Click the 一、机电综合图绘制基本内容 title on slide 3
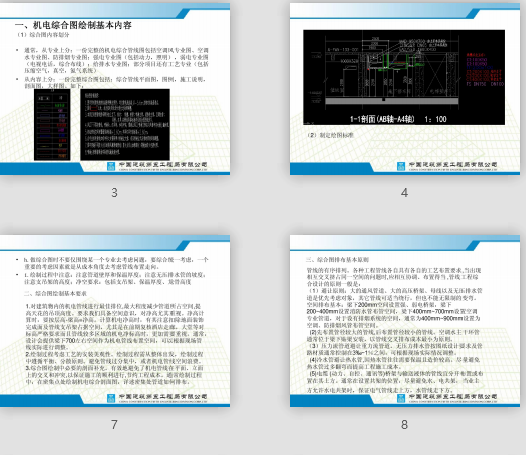Screen dimensions: 526x455 pos(73,25)
